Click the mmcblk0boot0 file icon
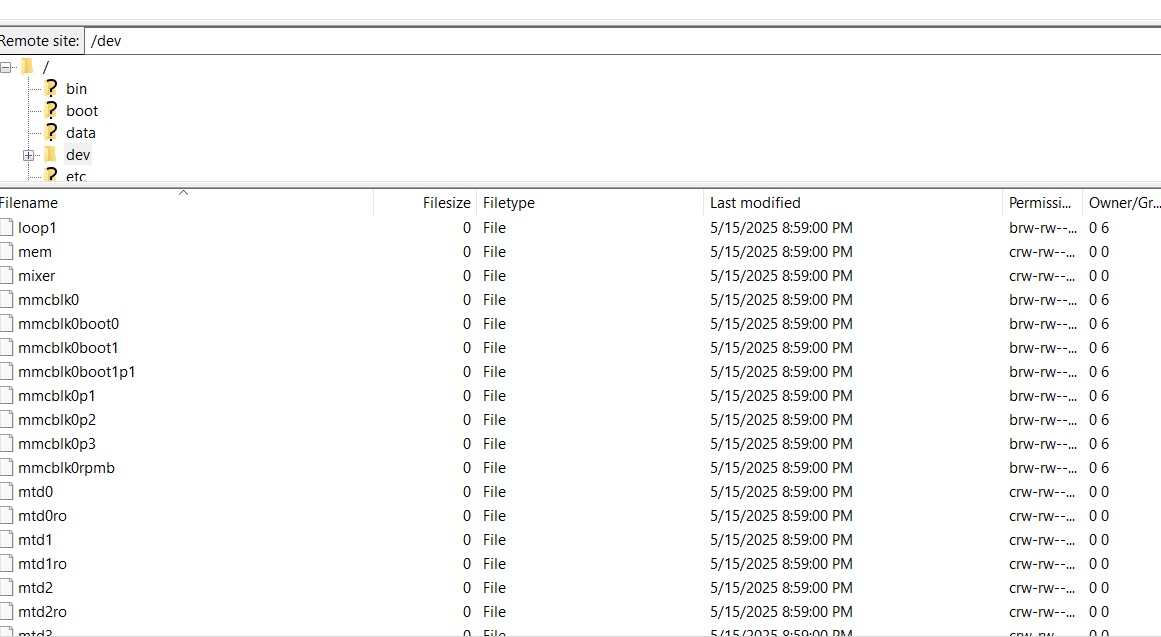The height and width of the screenshot is (637, 1161). (7, 324)
